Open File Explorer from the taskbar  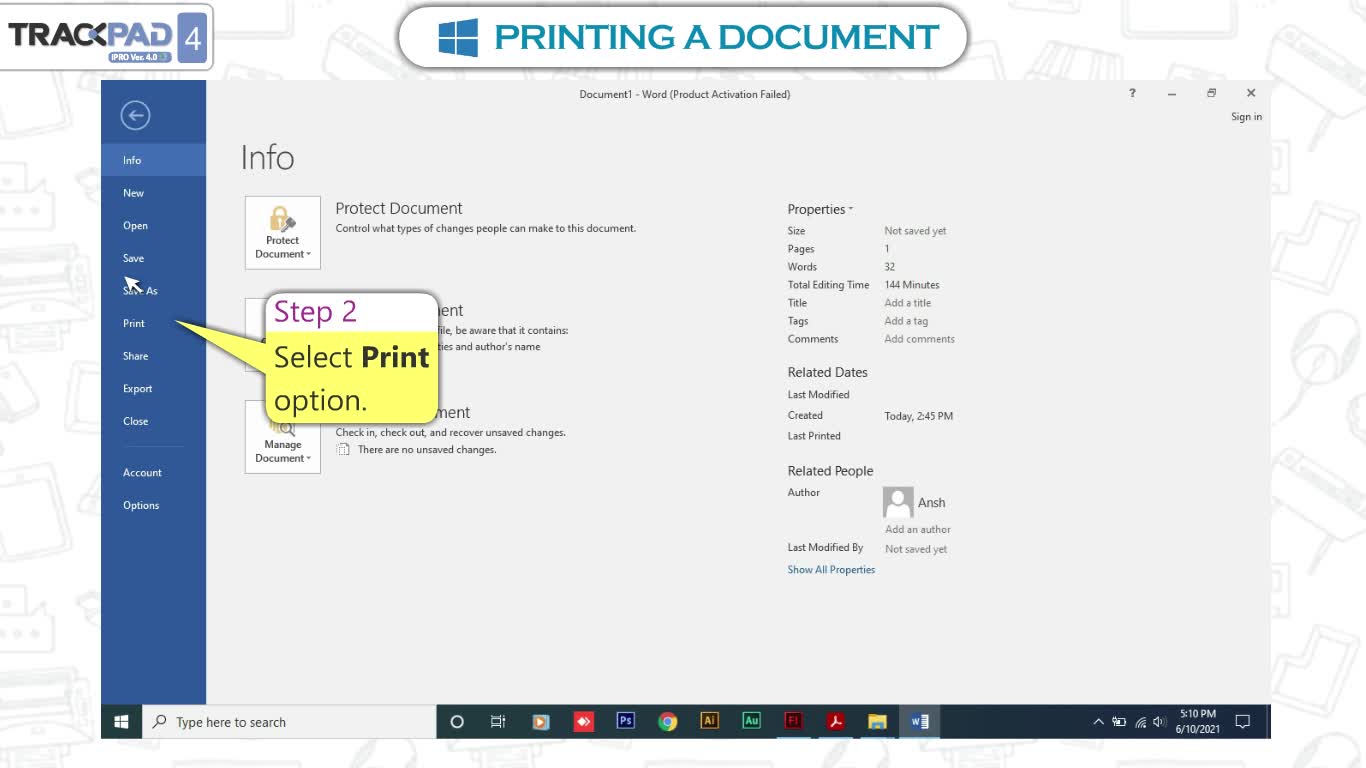pyautogui.click(x=877, y=722)
